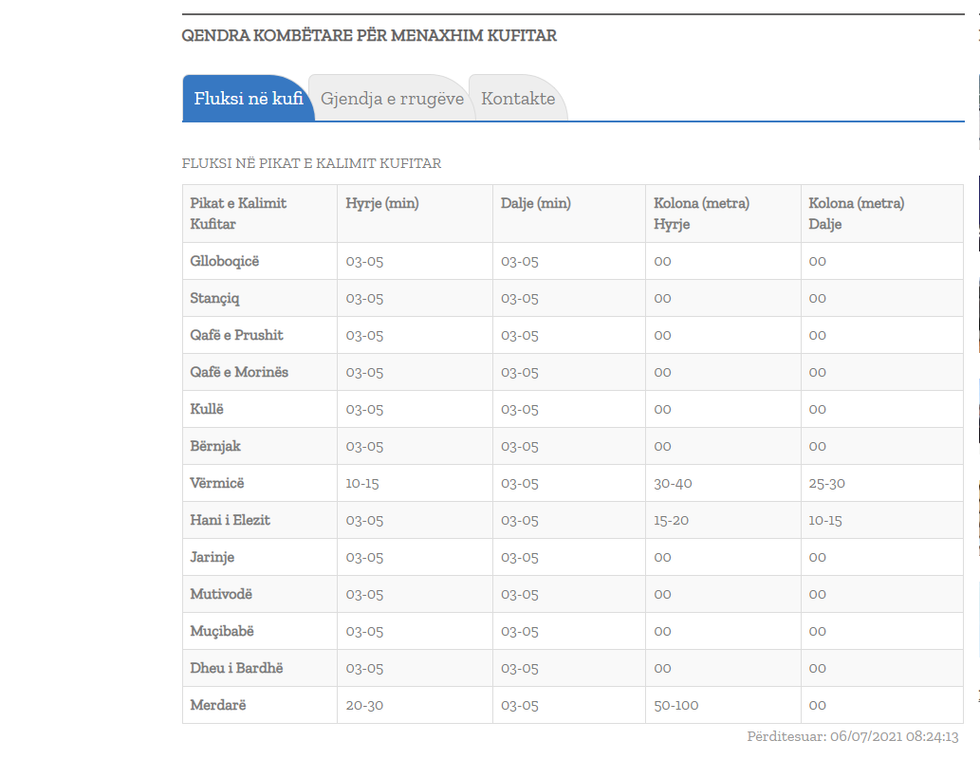
Task: Click the Hyrje (min) column header
Action: (x=382, y=203)
